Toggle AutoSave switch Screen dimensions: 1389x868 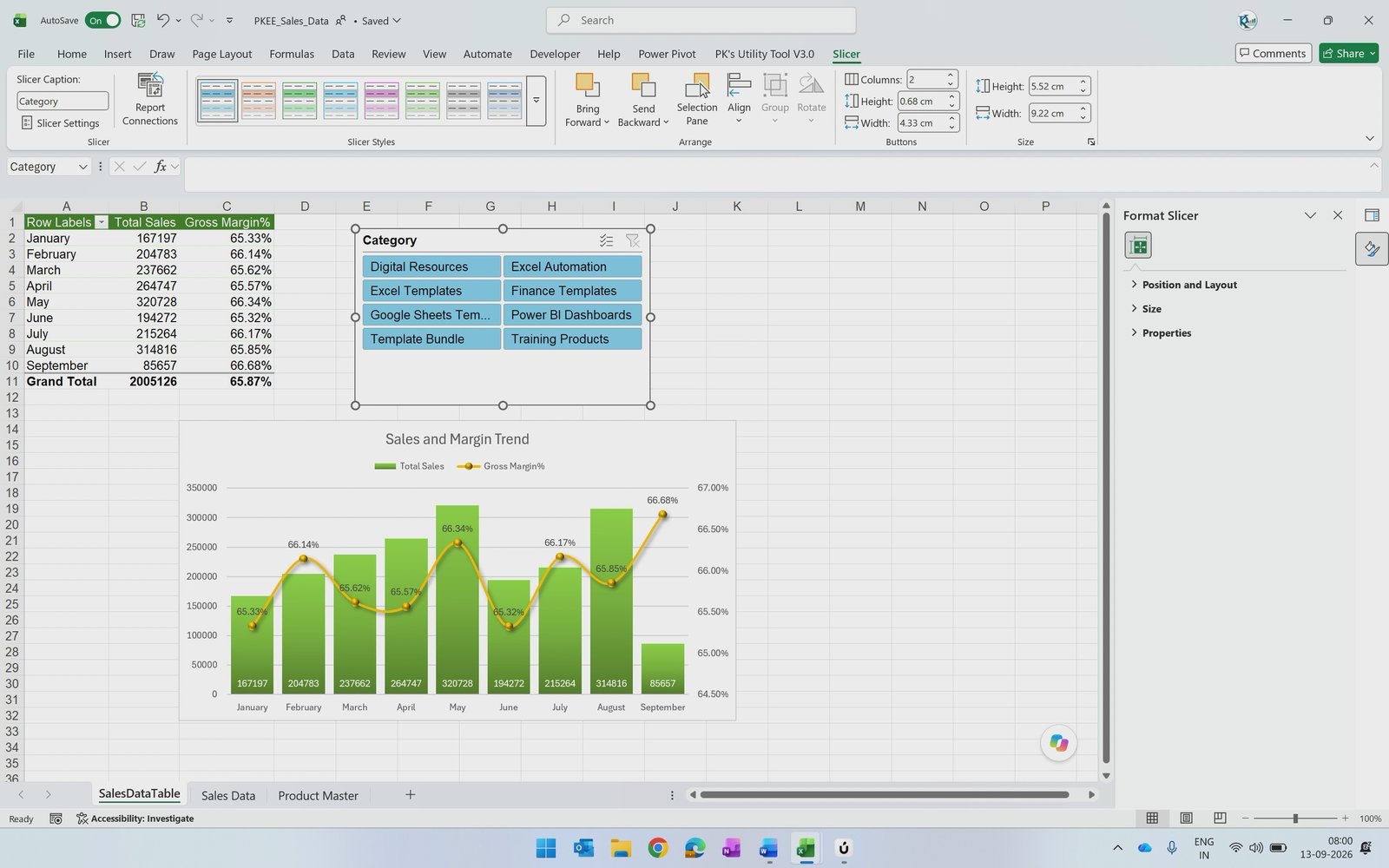(x=102, y=20)
